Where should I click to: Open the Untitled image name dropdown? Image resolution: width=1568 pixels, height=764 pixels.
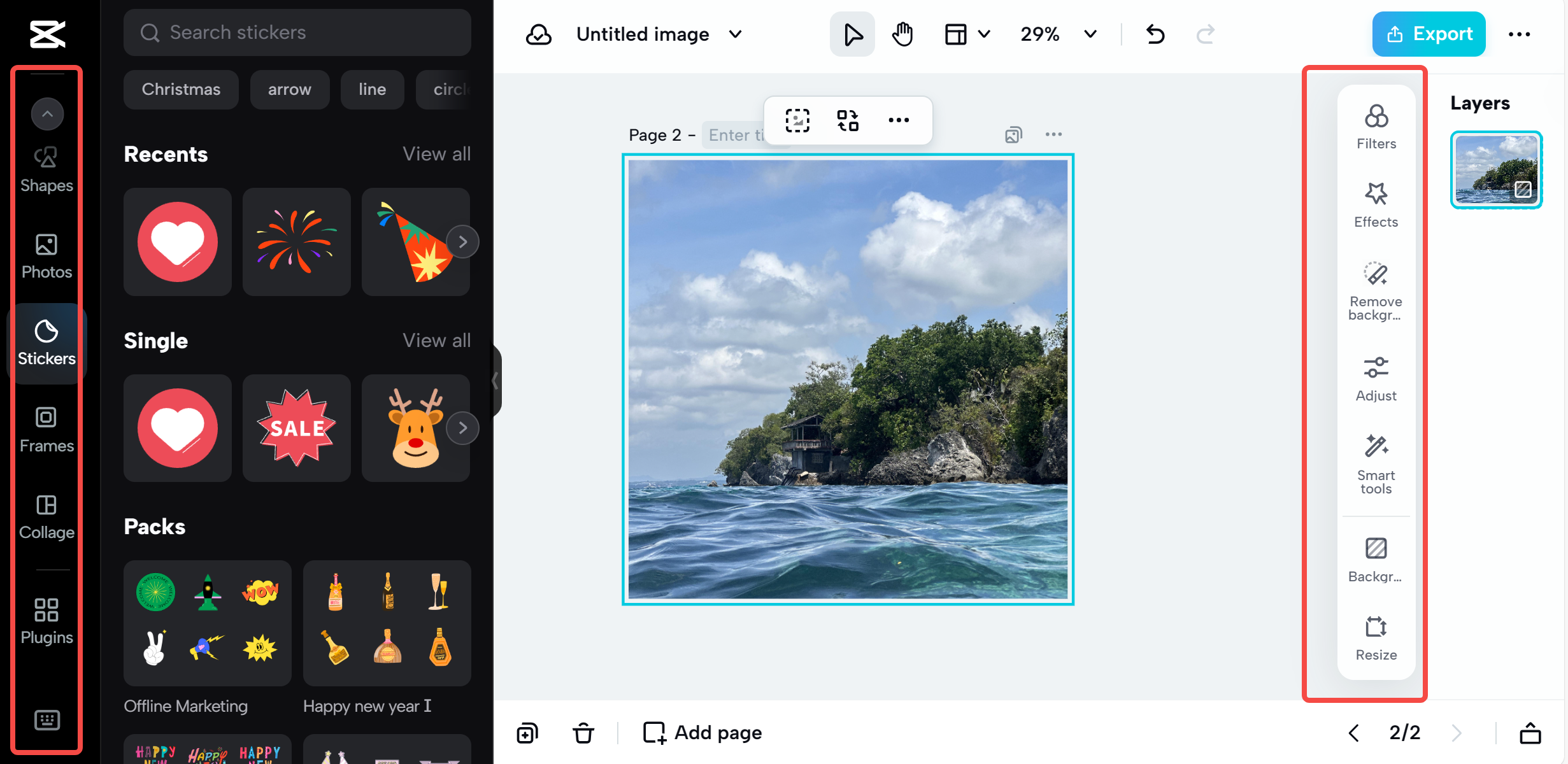click(x=736, y=34)
